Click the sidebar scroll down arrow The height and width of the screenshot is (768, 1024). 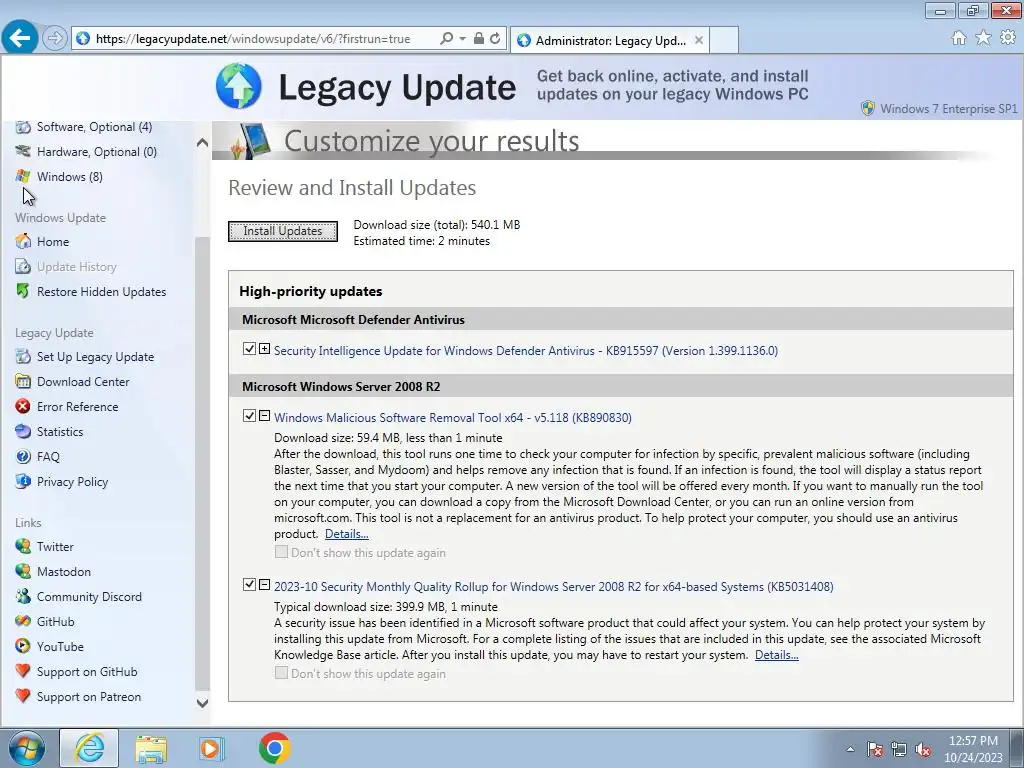point(202,703)
